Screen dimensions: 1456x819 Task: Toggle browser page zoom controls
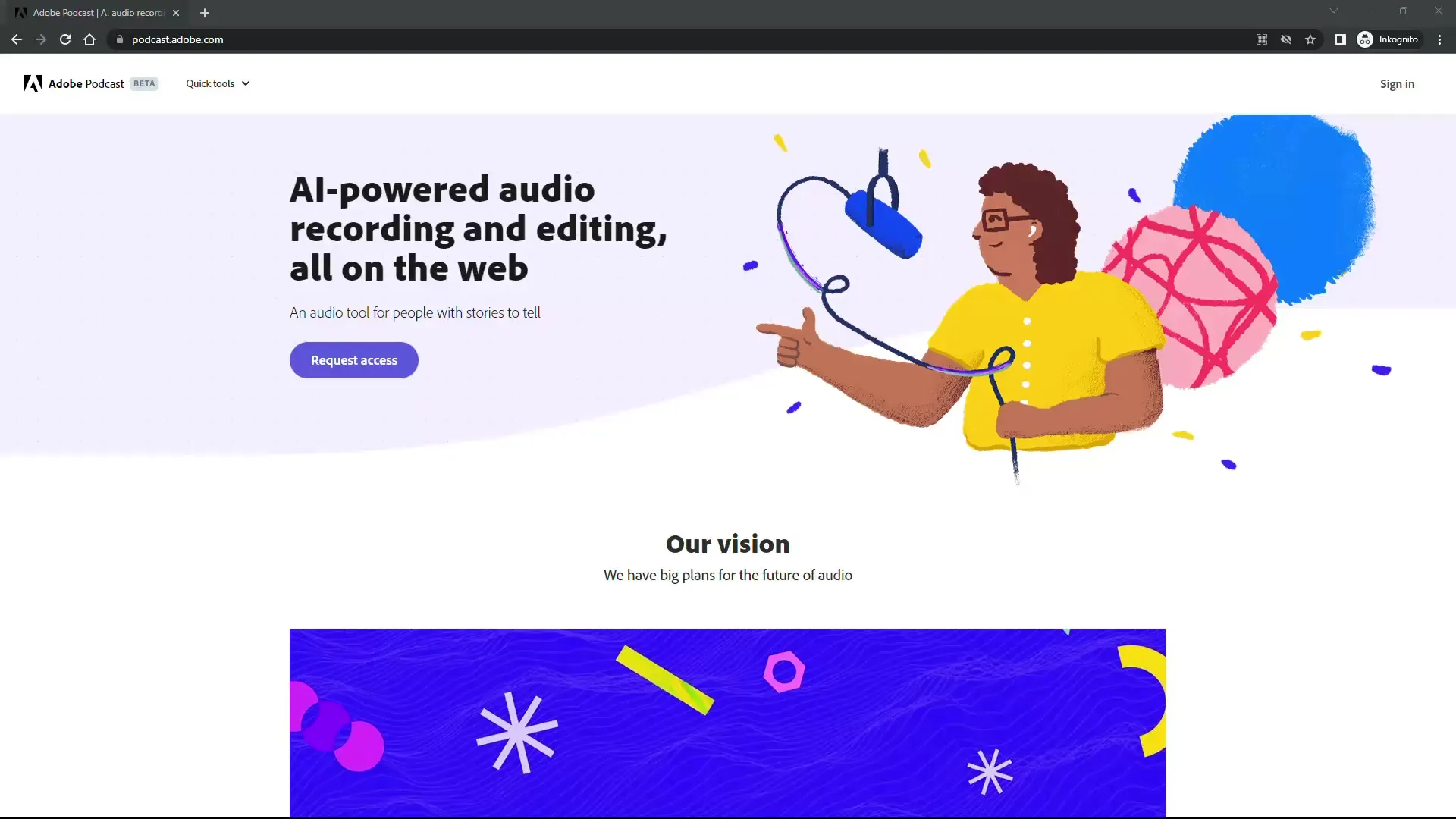click(x=1261, y=39)
